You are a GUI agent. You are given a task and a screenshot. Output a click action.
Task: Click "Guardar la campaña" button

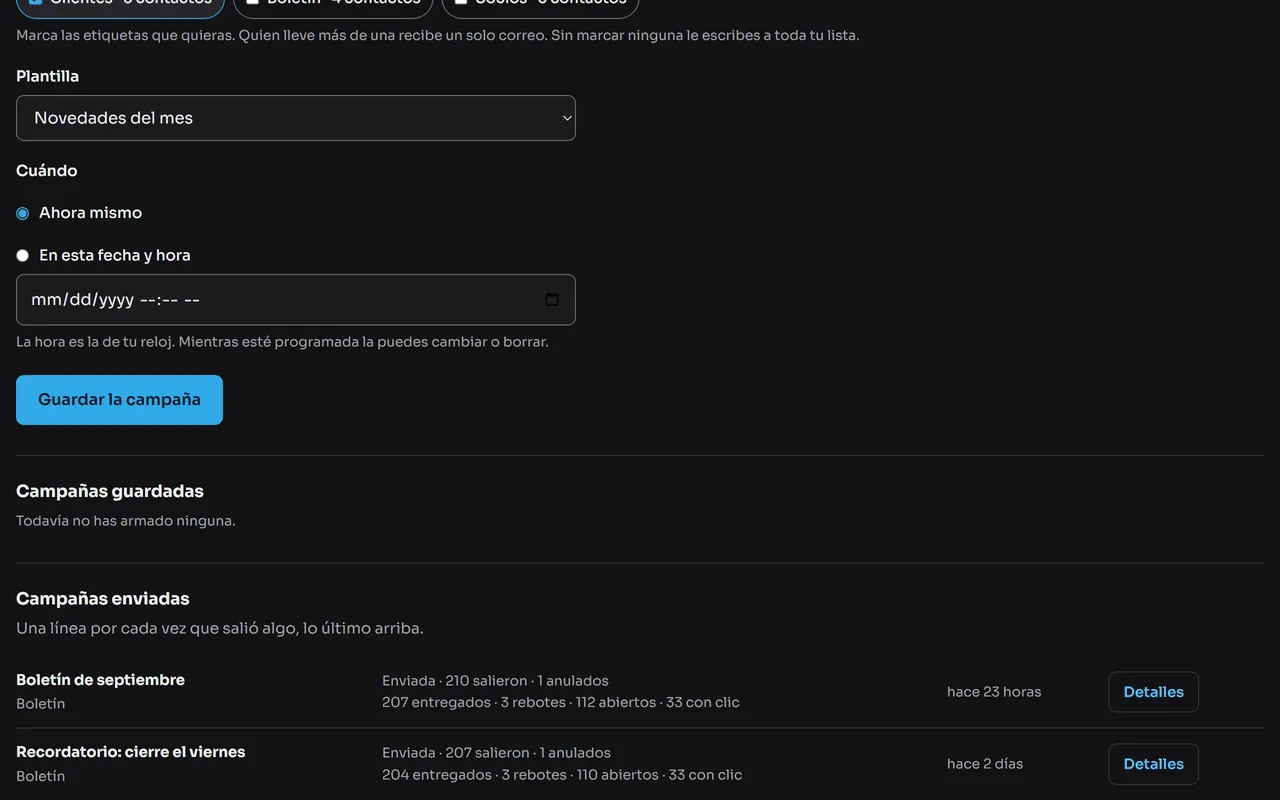click(119, 400)
